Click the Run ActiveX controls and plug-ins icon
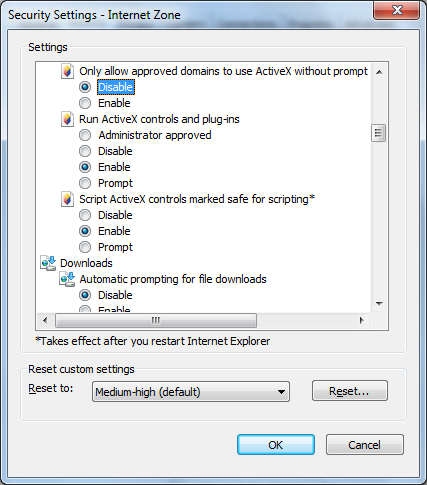 [67, 119]
